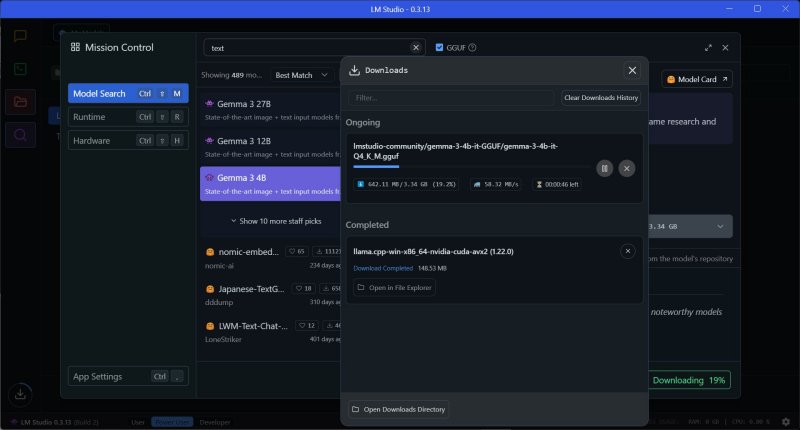Pause the ongoing gemma-3-4b download
Viewport: 800px width, 430px height.
pos(604,168)
